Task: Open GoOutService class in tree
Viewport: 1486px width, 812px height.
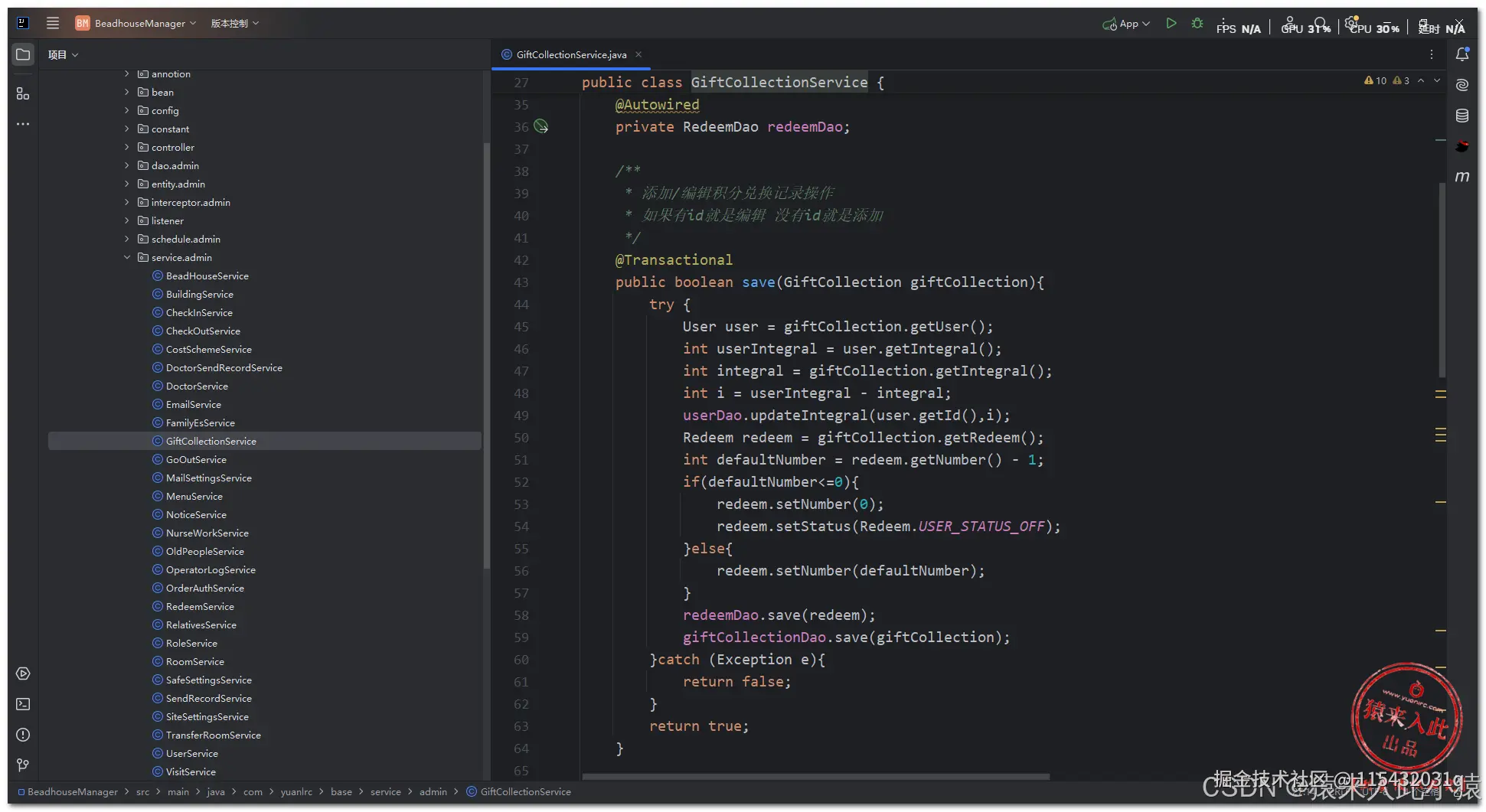Action: (196, 459)
